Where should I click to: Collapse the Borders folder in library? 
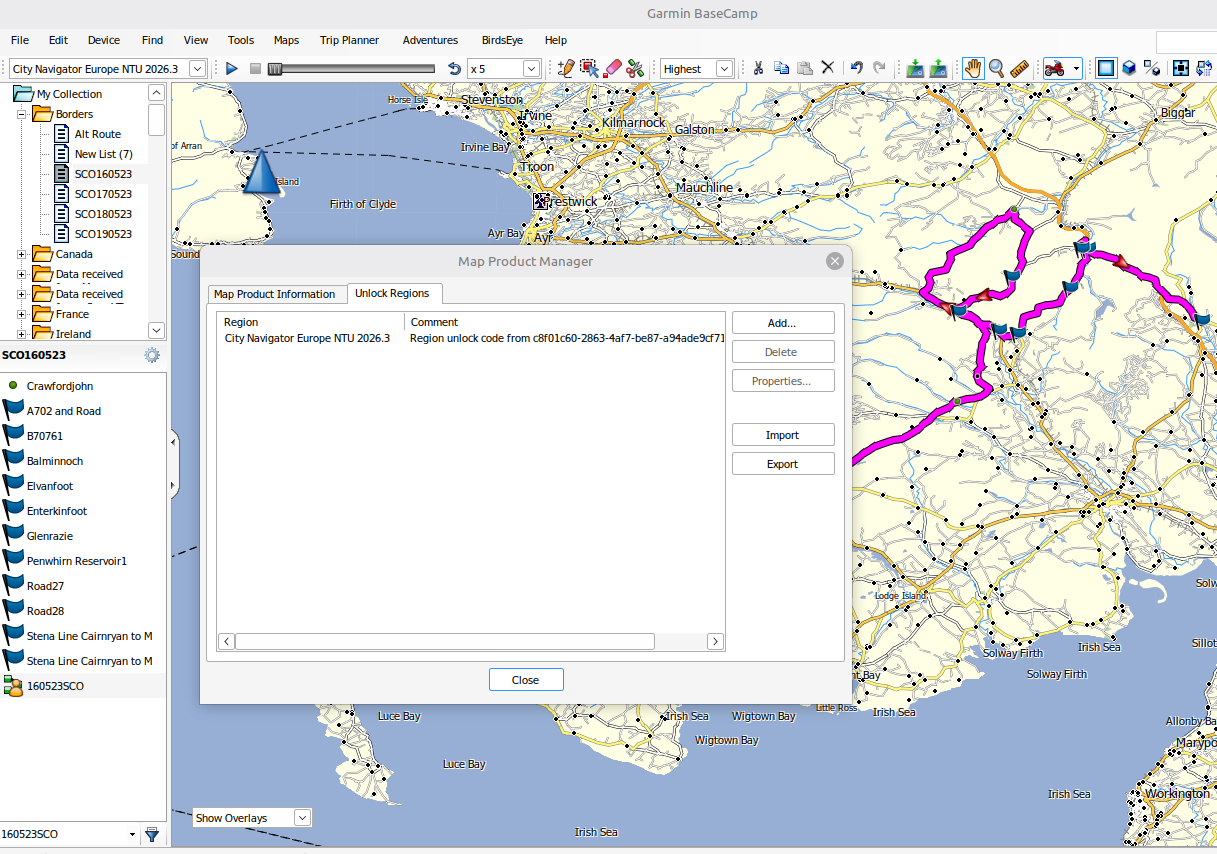pos(21,114)
